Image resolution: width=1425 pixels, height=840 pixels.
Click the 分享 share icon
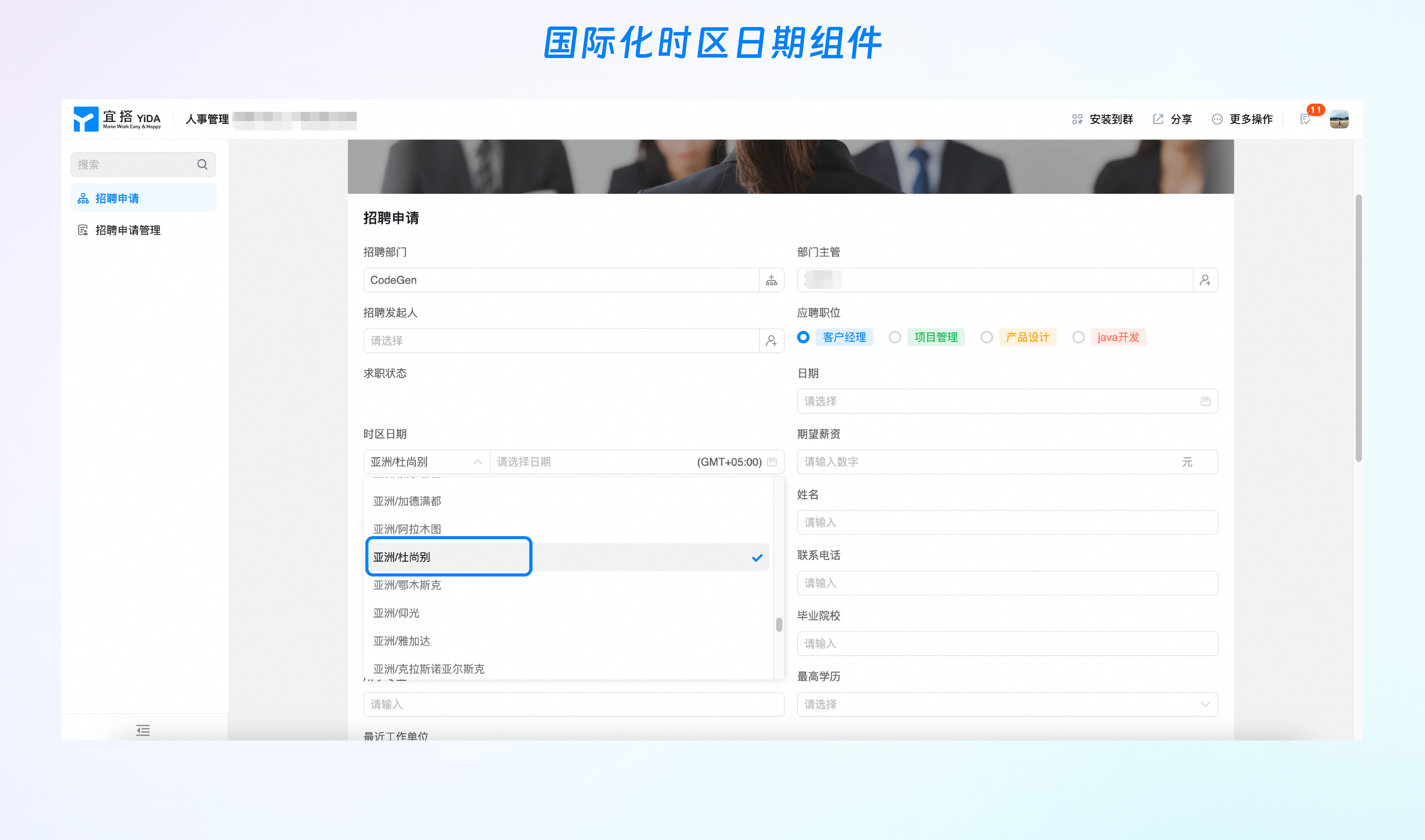pos(1158,119)
